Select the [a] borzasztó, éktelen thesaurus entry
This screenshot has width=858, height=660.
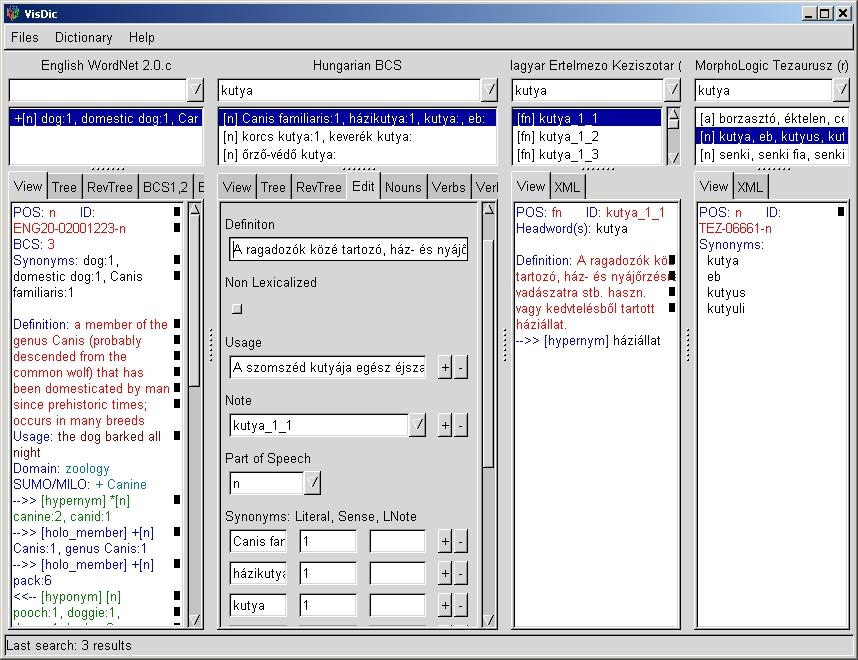(772, 118)
